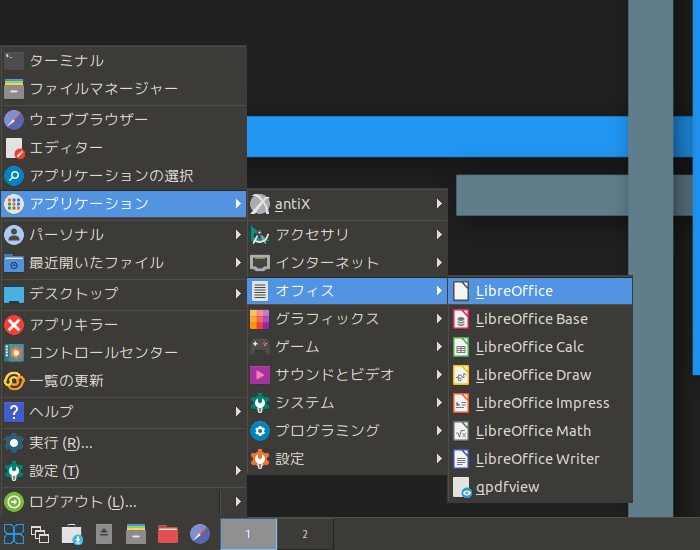This screenshot has height=550, width=700.
Task: Switch to workspace 1
Action: click(249, 534)
